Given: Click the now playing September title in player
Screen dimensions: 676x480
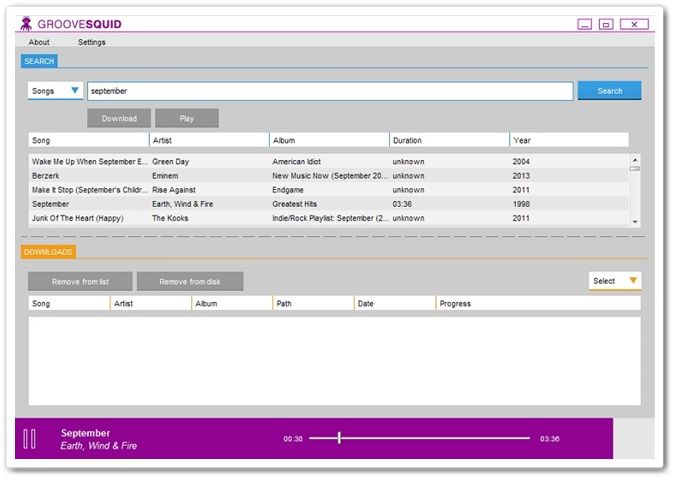Looking at the screenshot, I should [85, 433].
